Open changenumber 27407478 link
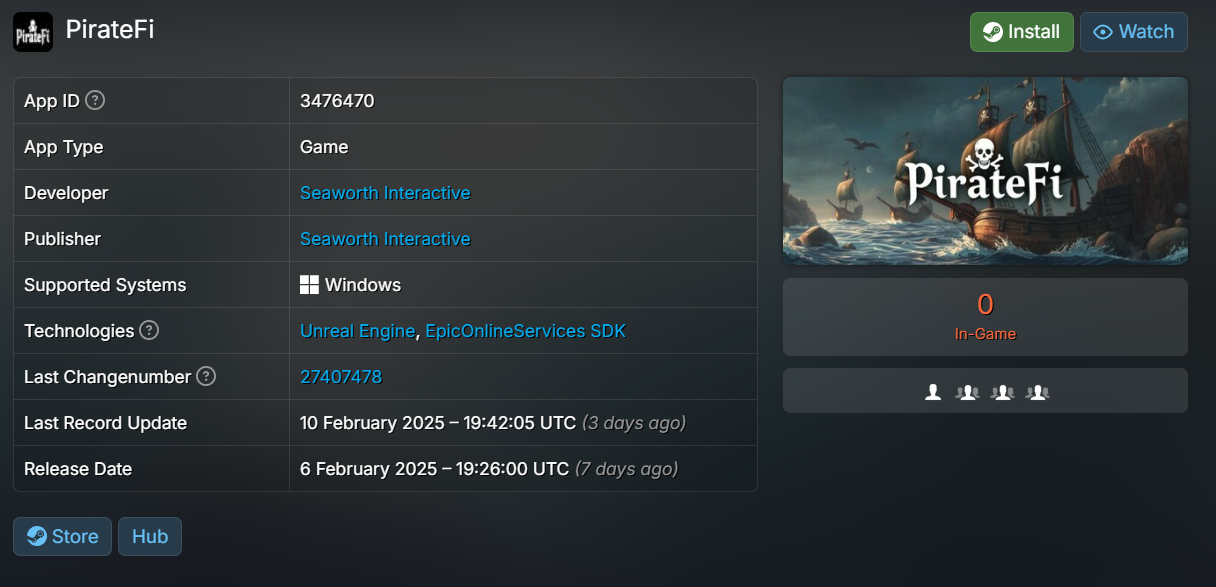This screenshot has width=1216, height=587. point(341,377)
